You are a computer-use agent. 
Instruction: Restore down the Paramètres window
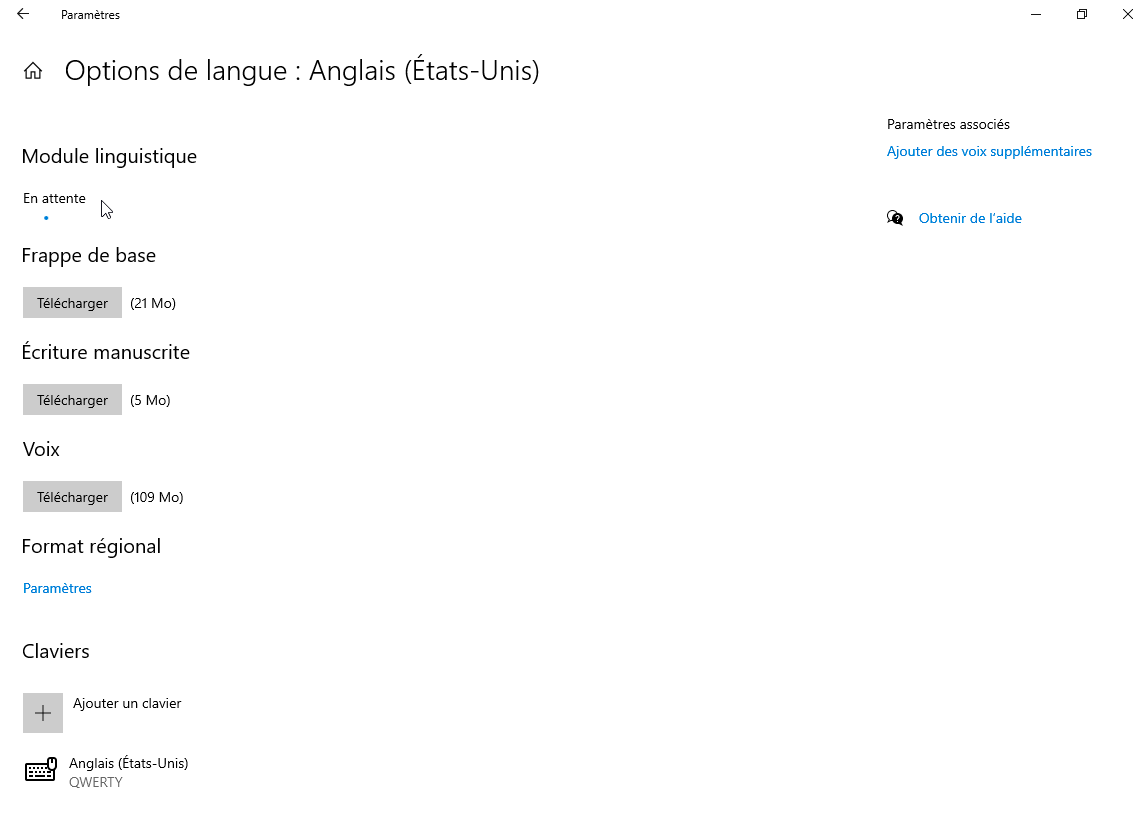coord(1082,14)
